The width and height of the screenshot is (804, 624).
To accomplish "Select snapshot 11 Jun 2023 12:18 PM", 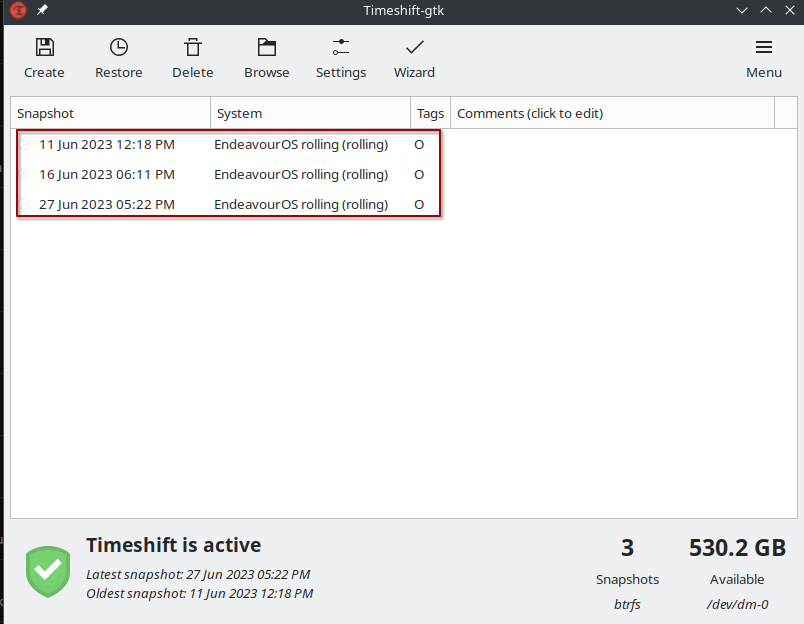I will click(107, 145).
